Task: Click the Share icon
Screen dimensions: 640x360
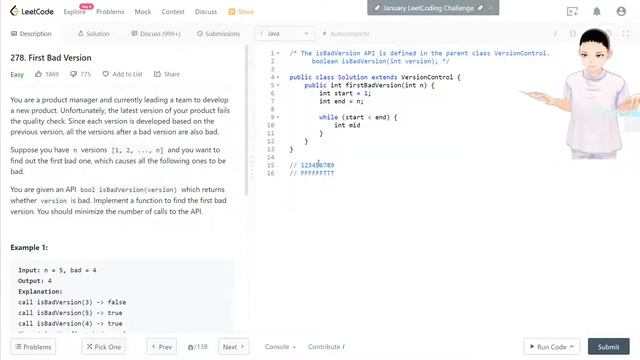Action: click(157, 74)
